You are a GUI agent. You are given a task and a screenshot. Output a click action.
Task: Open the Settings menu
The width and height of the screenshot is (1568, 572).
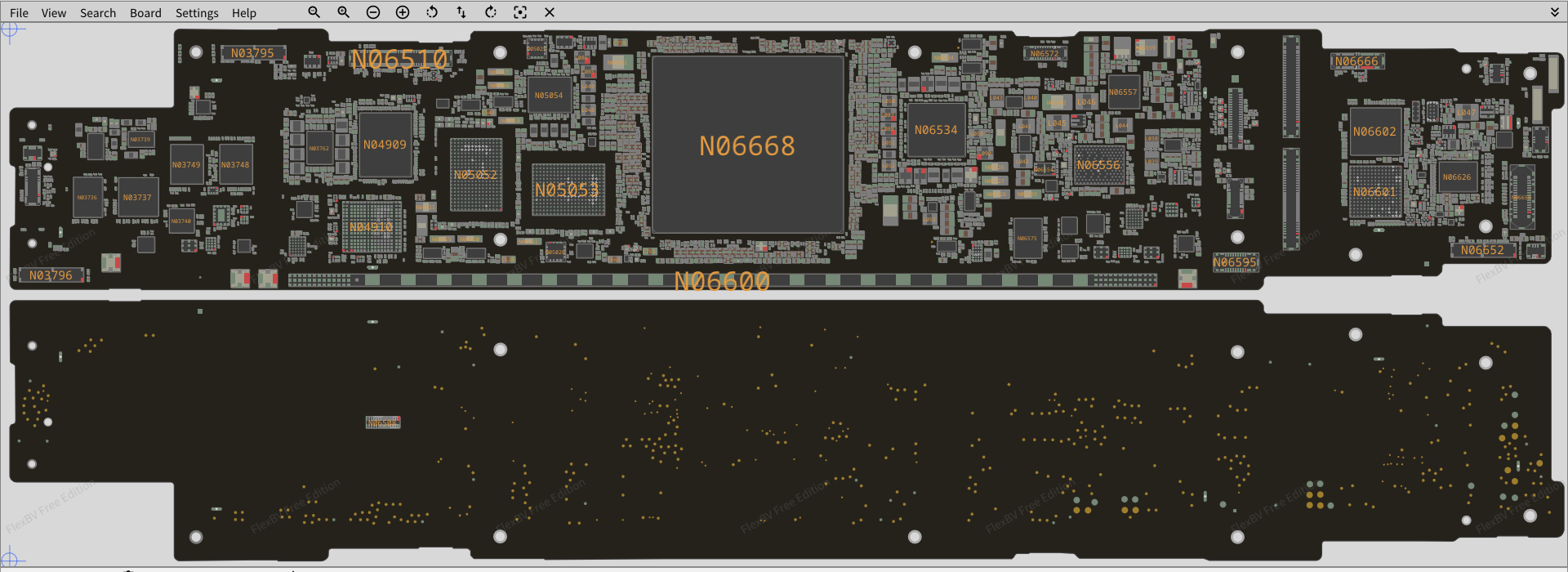point(197,13)
